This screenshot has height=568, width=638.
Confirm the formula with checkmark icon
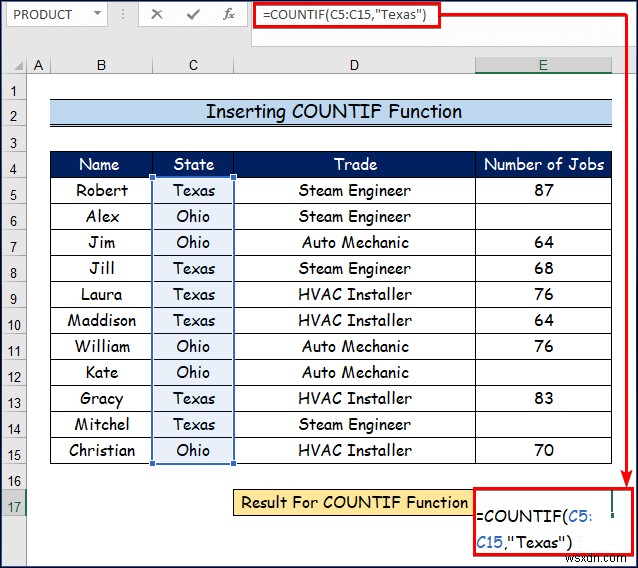pyautogui.click(x=193, y=15)
